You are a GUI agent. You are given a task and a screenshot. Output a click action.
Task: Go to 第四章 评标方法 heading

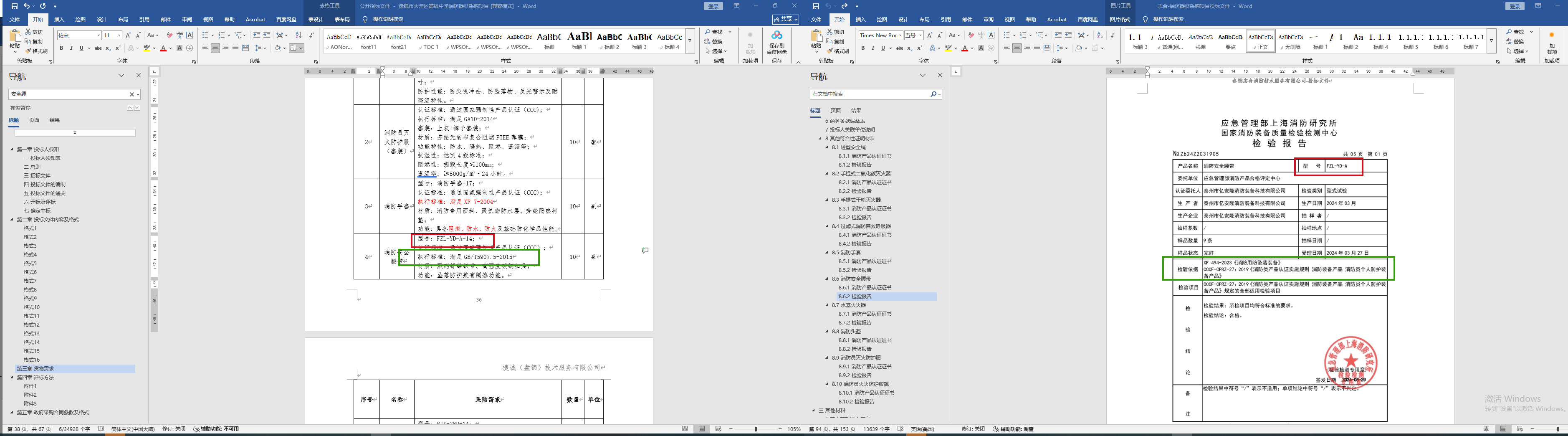pyautogui.click(x=35, y=378)
